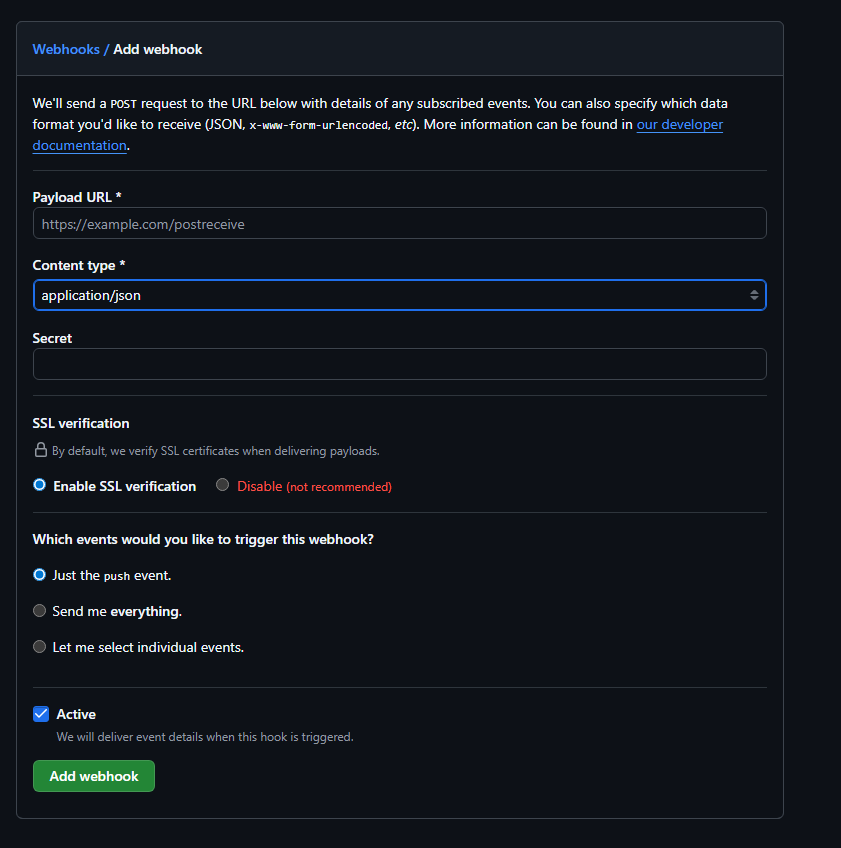Select "Just the push event" trigger

39,574
